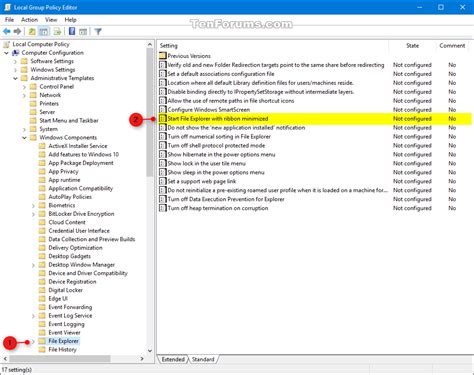The height and width of the screenshot is (375, 474).
Task: Click tree horizontal scrollbar right arrow
Action: coord(142,359)
